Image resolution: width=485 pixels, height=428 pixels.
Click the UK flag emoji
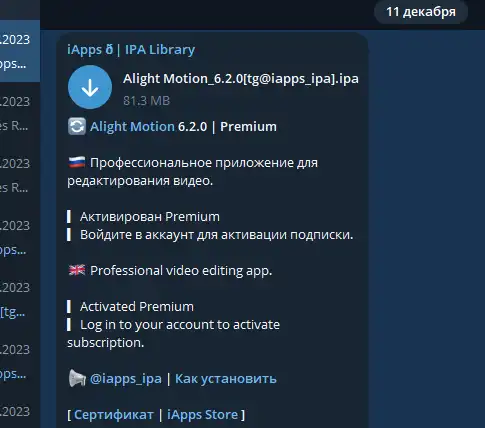pos(77,270)
